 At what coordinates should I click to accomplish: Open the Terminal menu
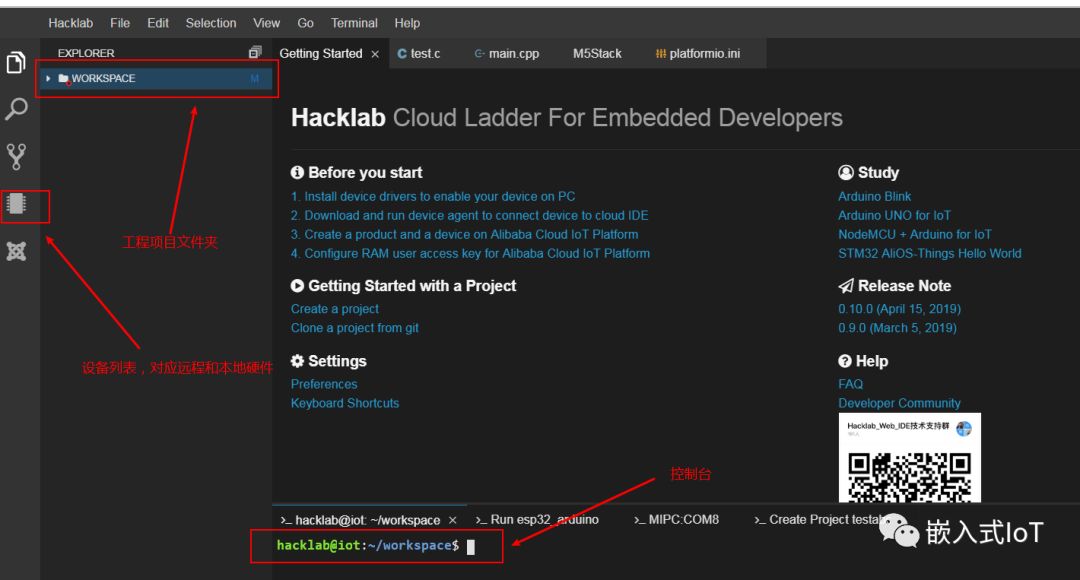[x=354, y=23]
